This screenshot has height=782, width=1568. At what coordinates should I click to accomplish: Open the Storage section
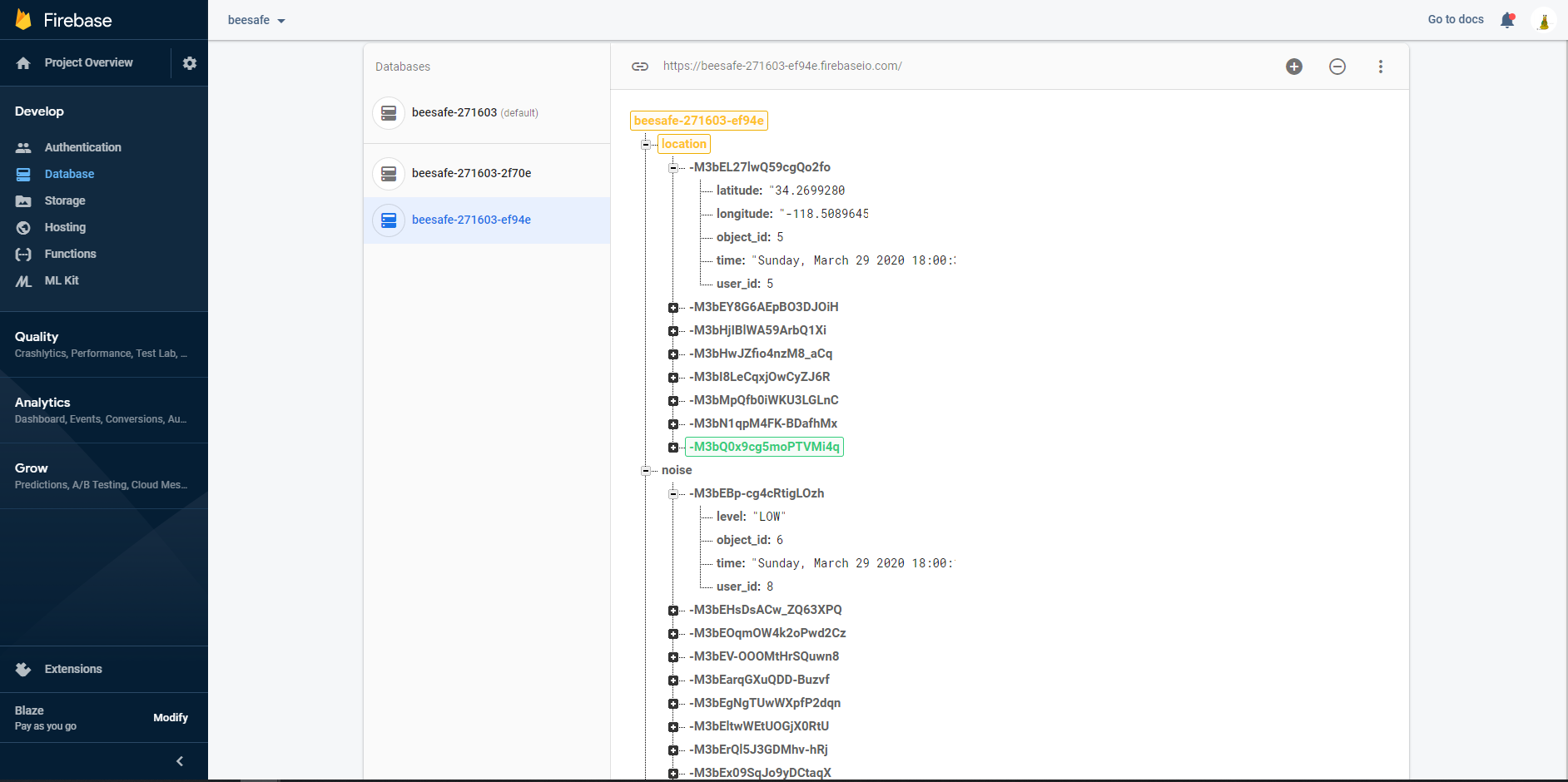tap(65, 200)
